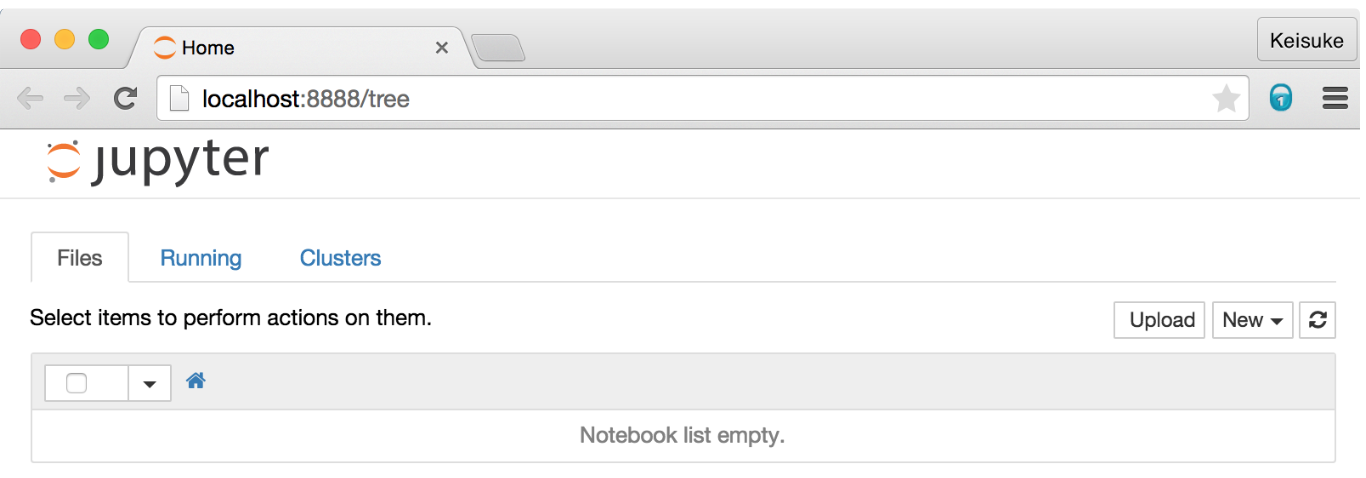Click the localhost address bar
The width and height of the screenshot is (1366, 478).
tap(700, 99)
